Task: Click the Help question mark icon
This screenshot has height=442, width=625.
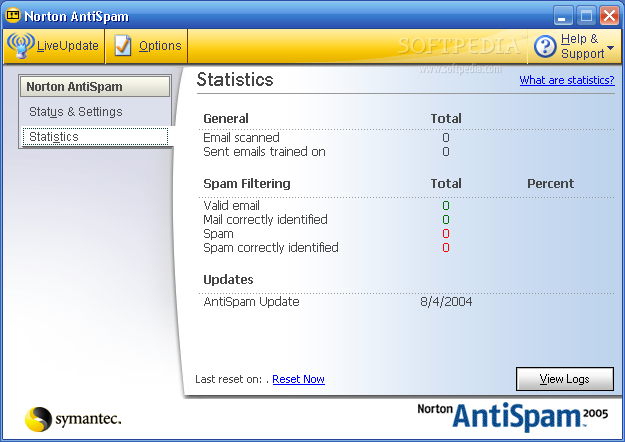Action: click(545, 46)
